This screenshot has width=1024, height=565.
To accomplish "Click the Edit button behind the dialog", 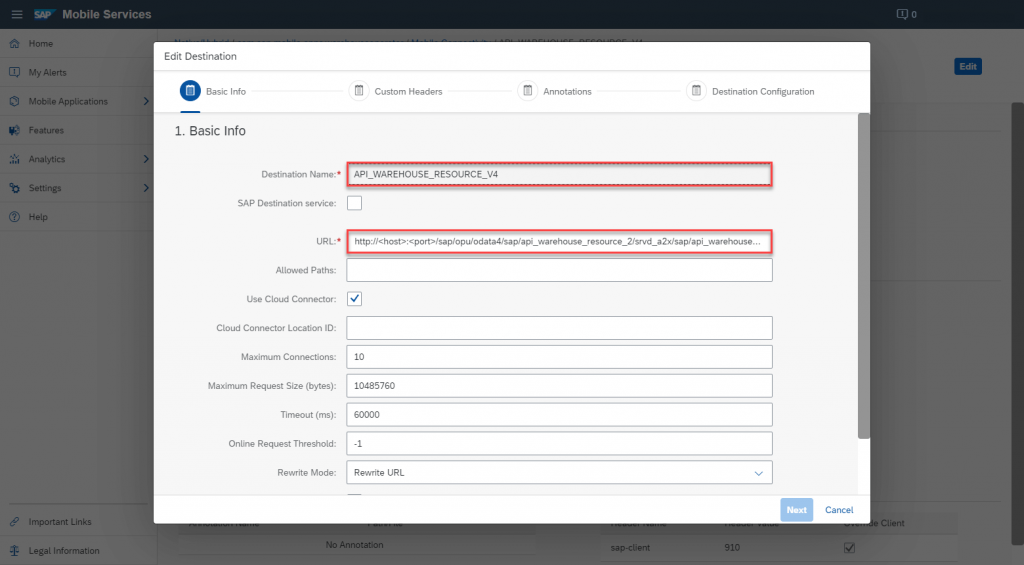I will coord(968,67).
